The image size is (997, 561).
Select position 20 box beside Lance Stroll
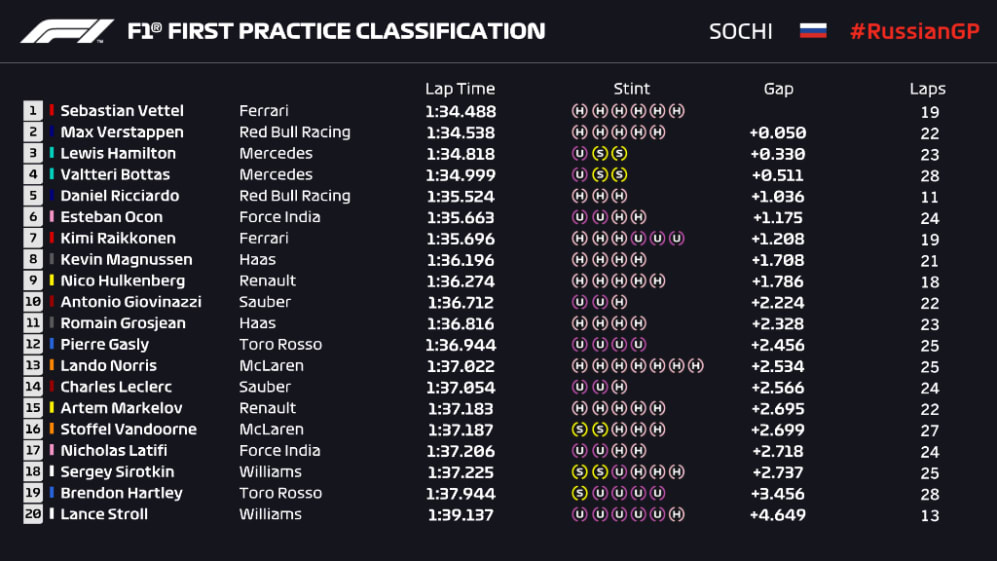pyautogui.click(x=33, y=514)
